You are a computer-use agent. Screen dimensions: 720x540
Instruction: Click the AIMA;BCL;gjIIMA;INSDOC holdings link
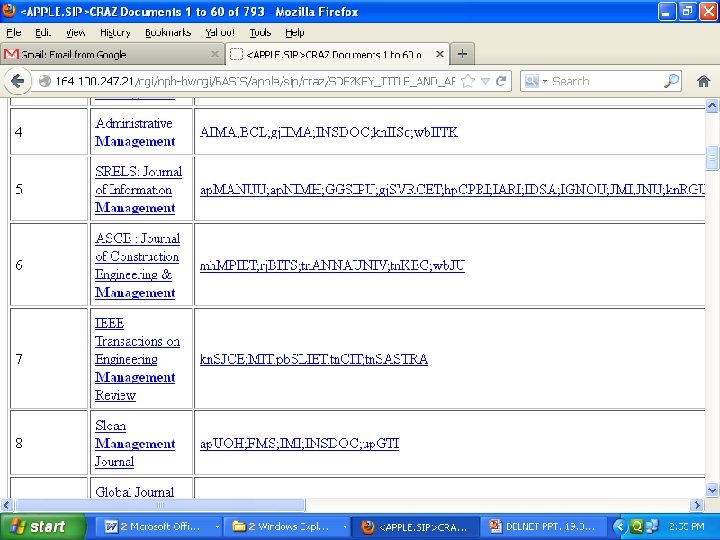tap(329, 132)
